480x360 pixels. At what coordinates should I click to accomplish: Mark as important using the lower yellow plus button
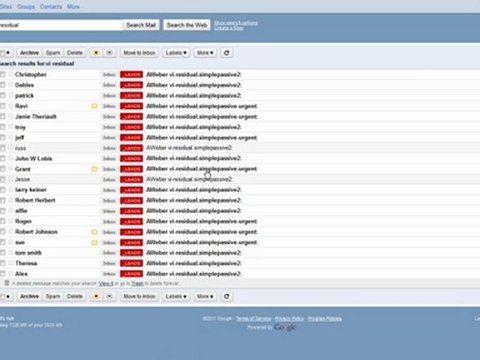(96, 296)
